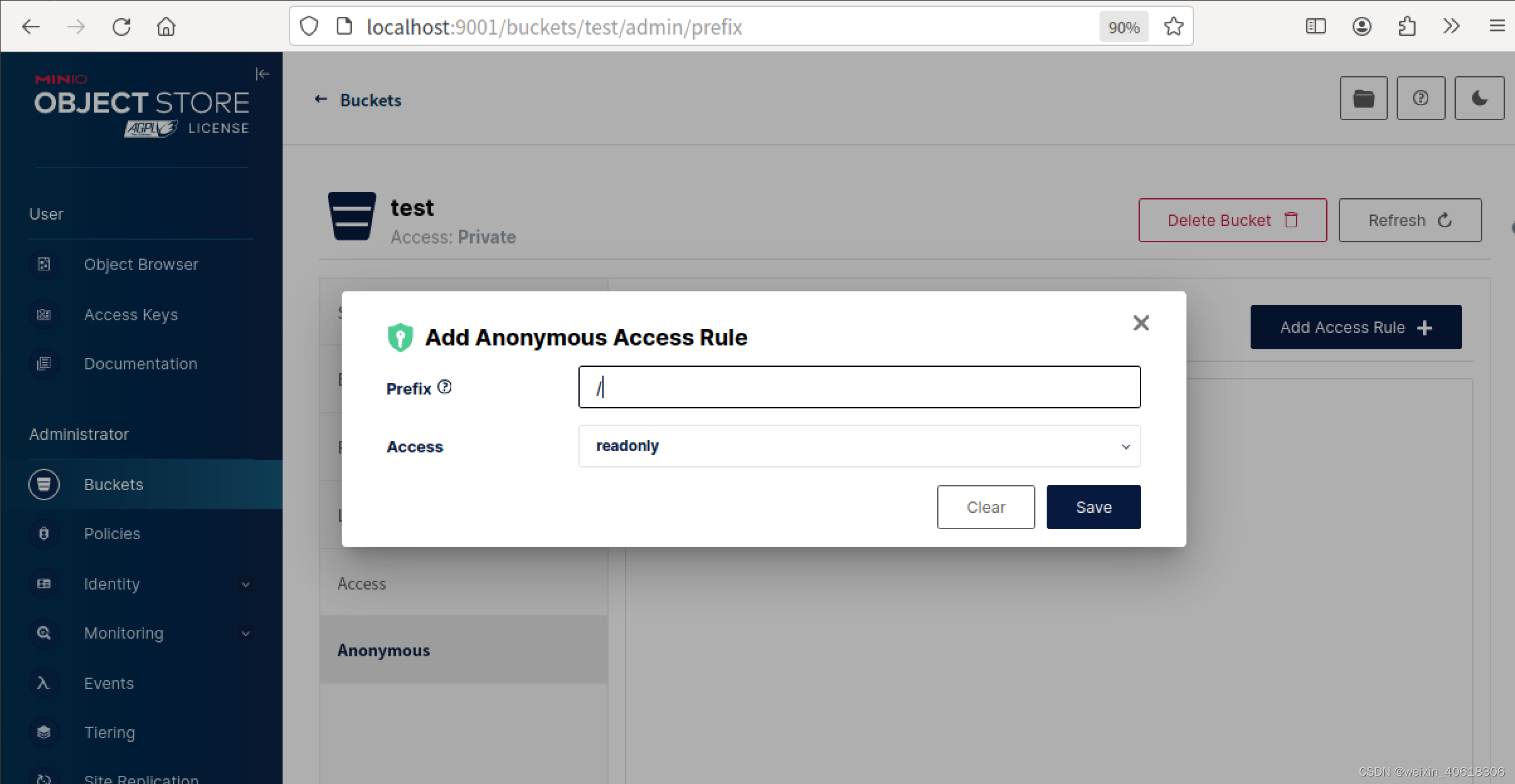The height and width of the screenshot is (784, 1515).
Task: Click the Add Access Rule button
Action: (1356, 327)
